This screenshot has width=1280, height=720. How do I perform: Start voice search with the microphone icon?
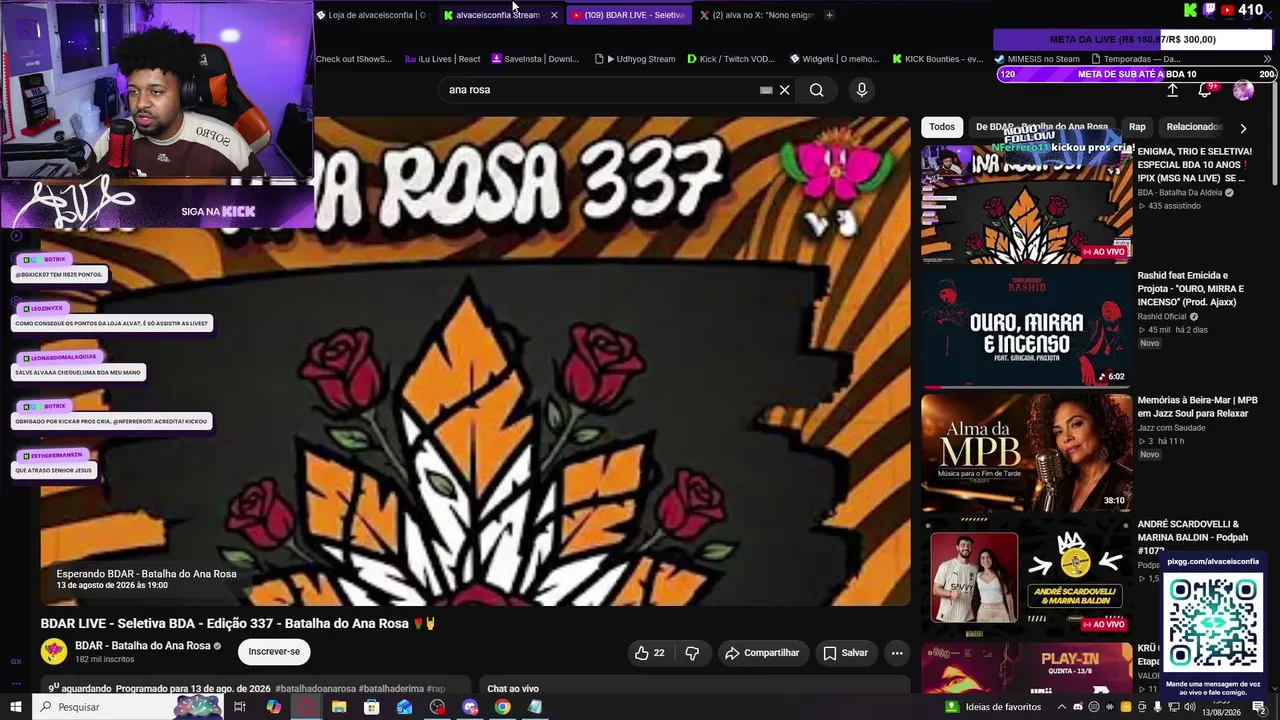(862, 90)
